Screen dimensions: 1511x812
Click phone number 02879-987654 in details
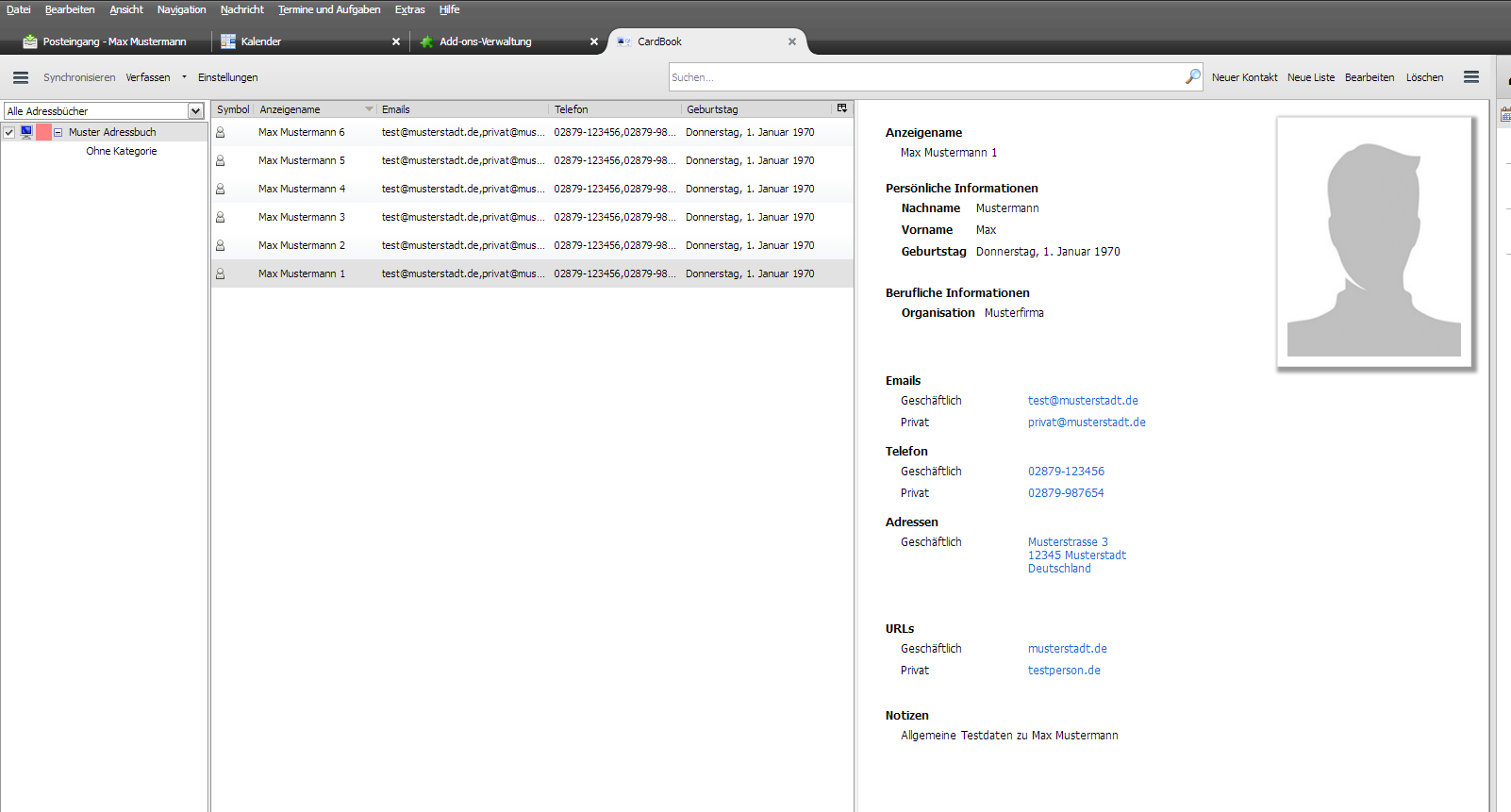tap(1066, 493)
